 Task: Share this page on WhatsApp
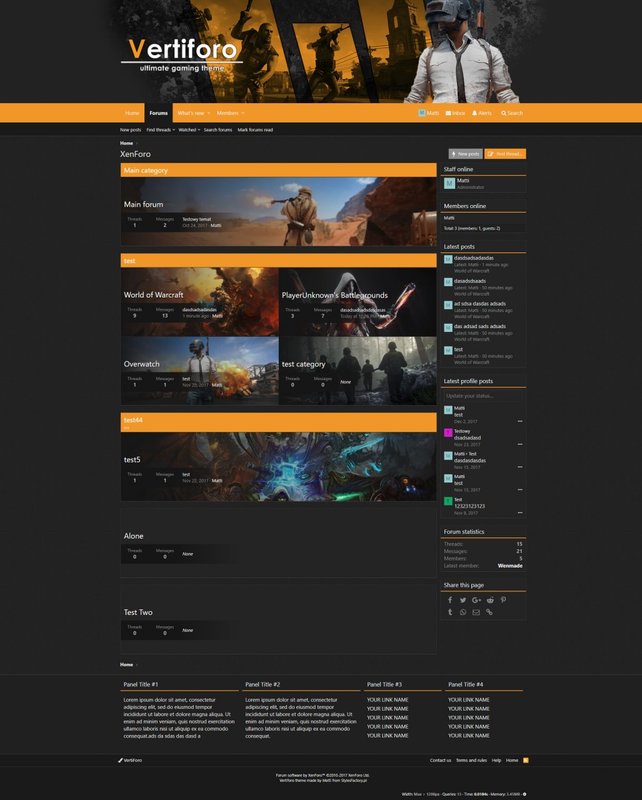click(463, 612)
